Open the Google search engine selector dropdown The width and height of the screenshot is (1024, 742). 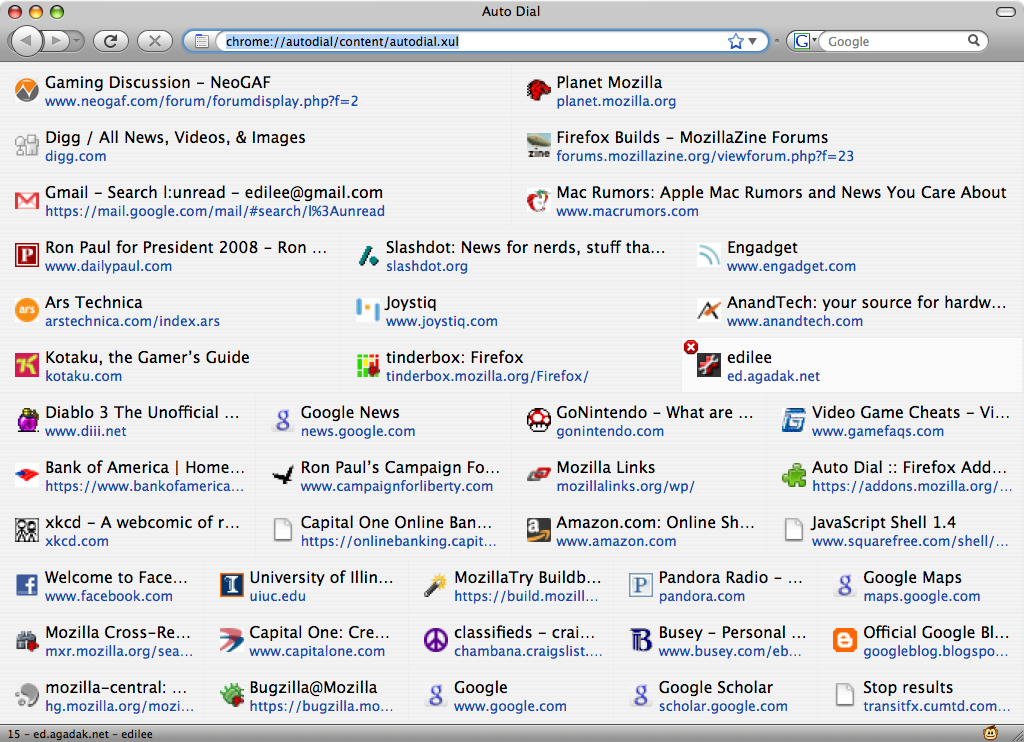[805, 41]
